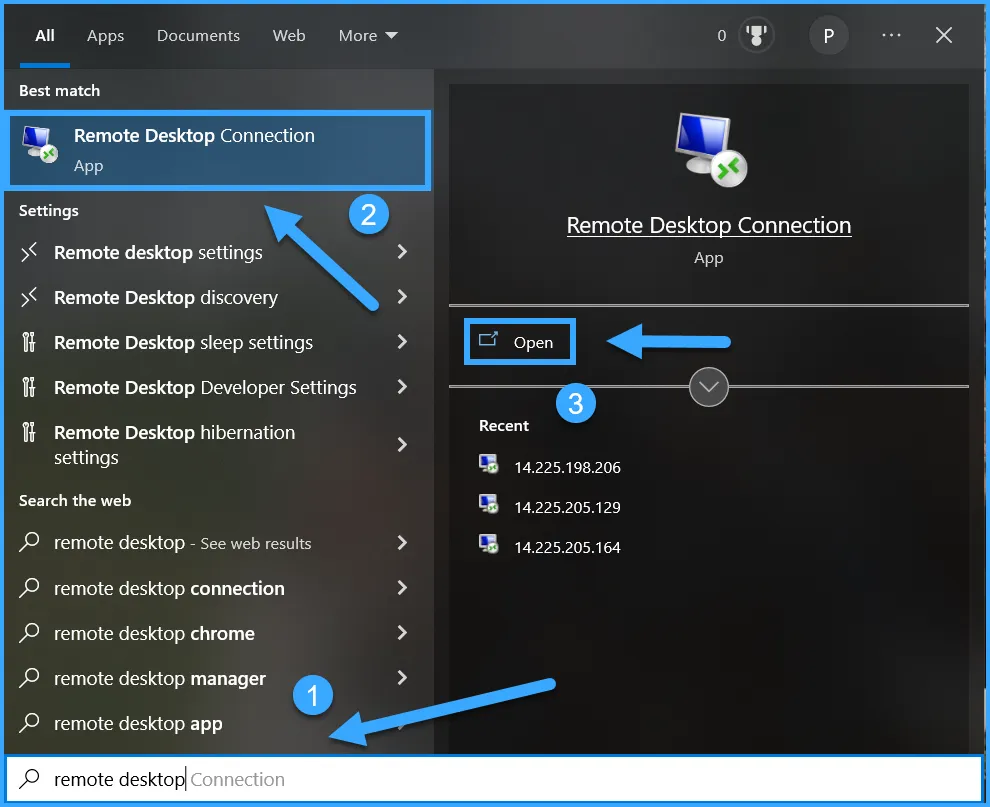This screenshot has height=807, width=990.
Task: Expand the remote desktop manager suggestion chevron
Action: pyautogui.click(x=401, y=678)
